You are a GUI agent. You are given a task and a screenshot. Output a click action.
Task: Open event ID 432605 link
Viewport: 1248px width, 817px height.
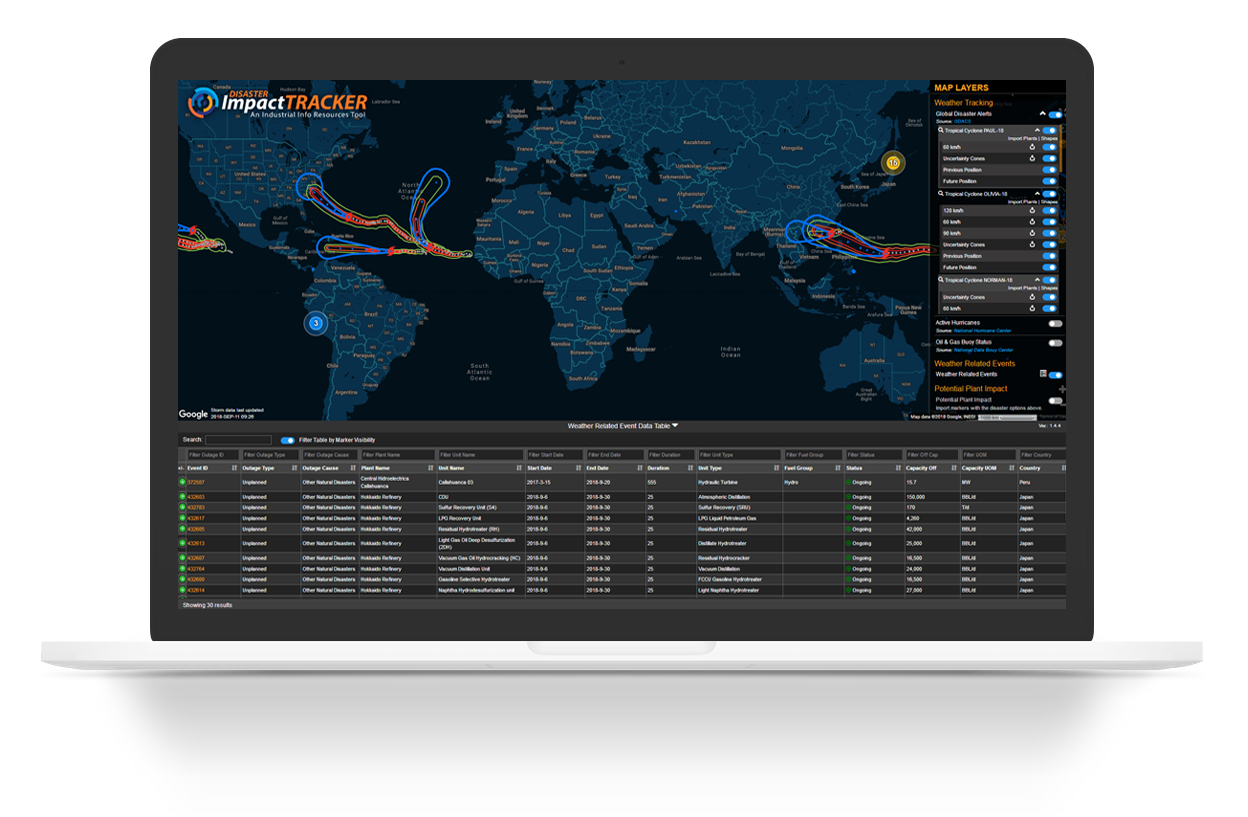coord(196,528)
